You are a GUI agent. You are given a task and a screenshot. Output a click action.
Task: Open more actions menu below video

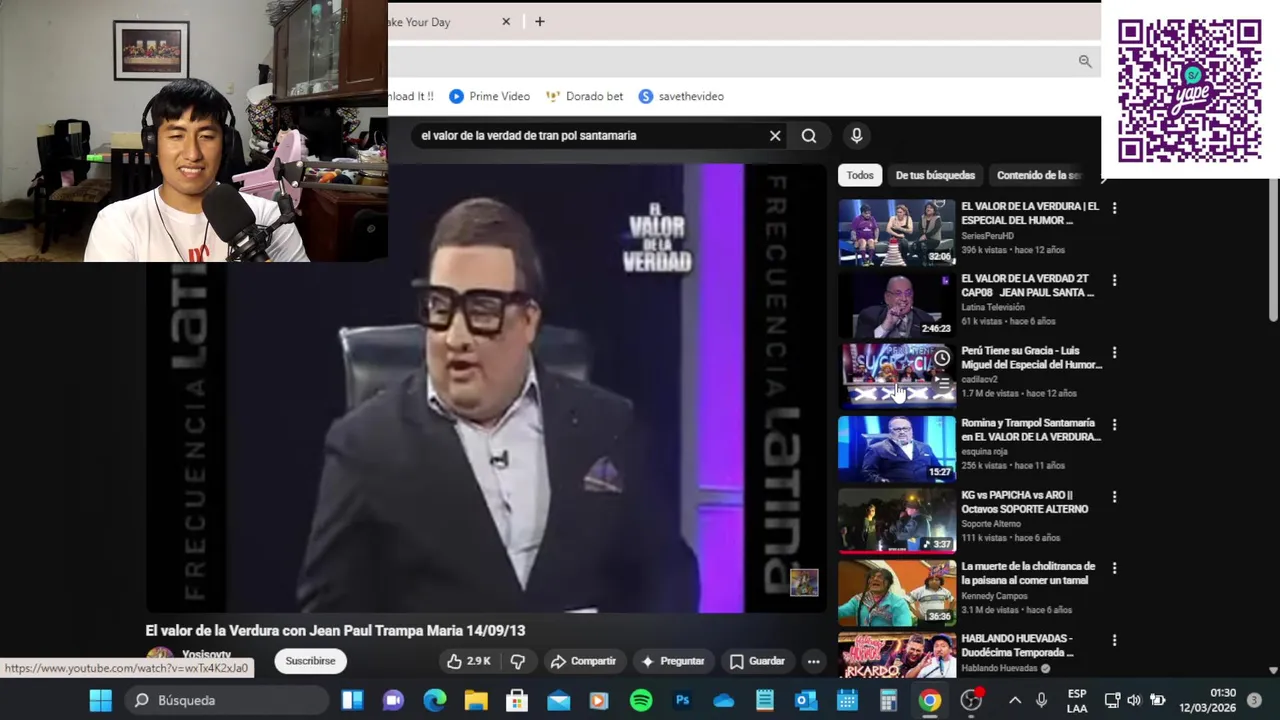[814, 661]
